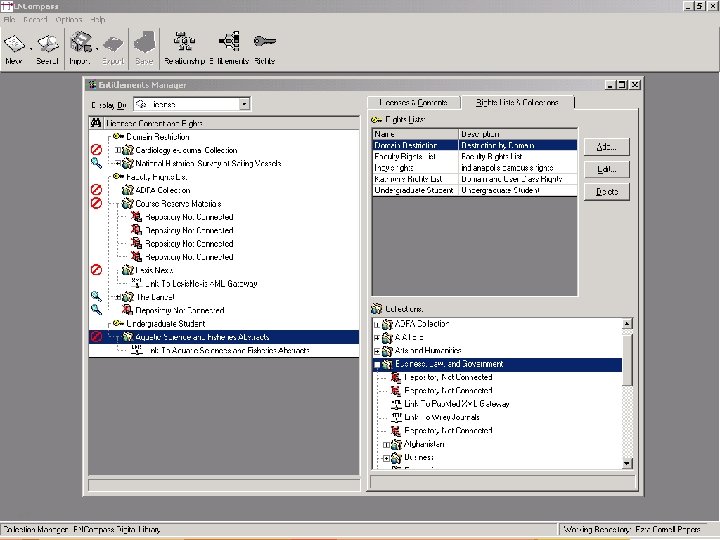Click the Collections scrollbar thumb

[x=627, y=358]
